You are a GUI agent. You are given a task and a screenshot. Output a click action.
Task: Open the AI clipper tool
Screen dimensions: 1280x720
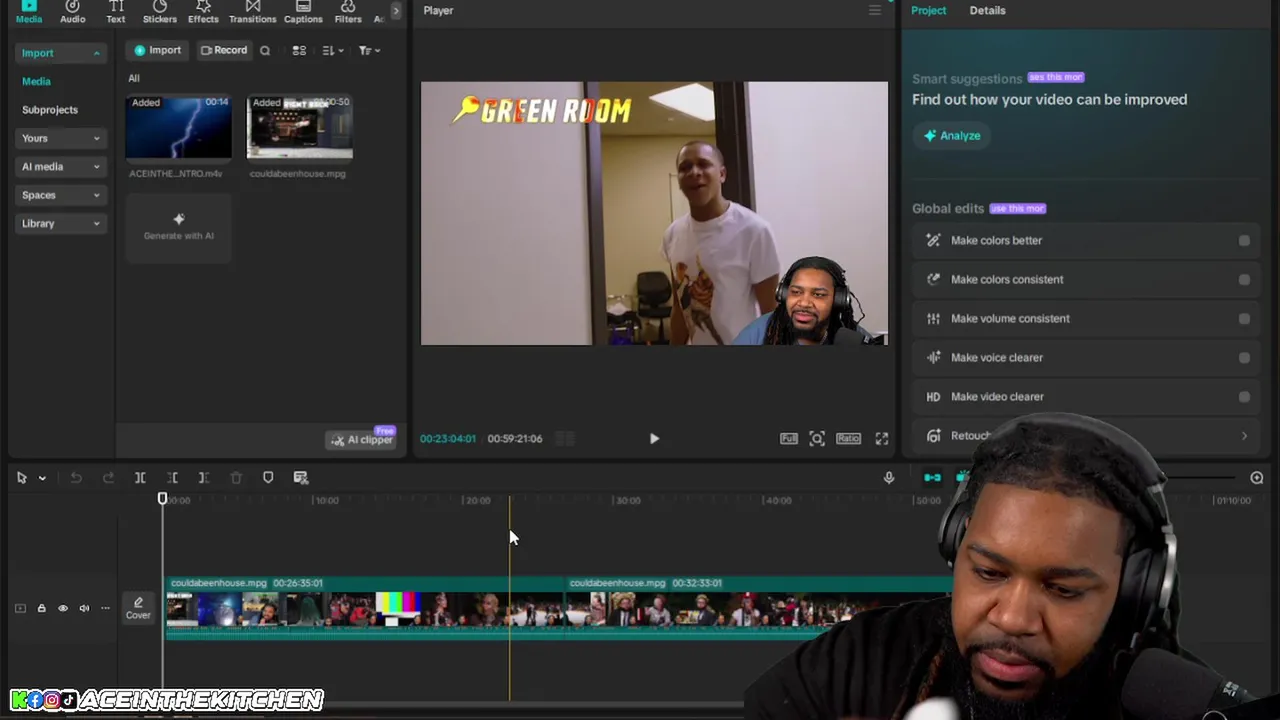[x=362, y=440]
